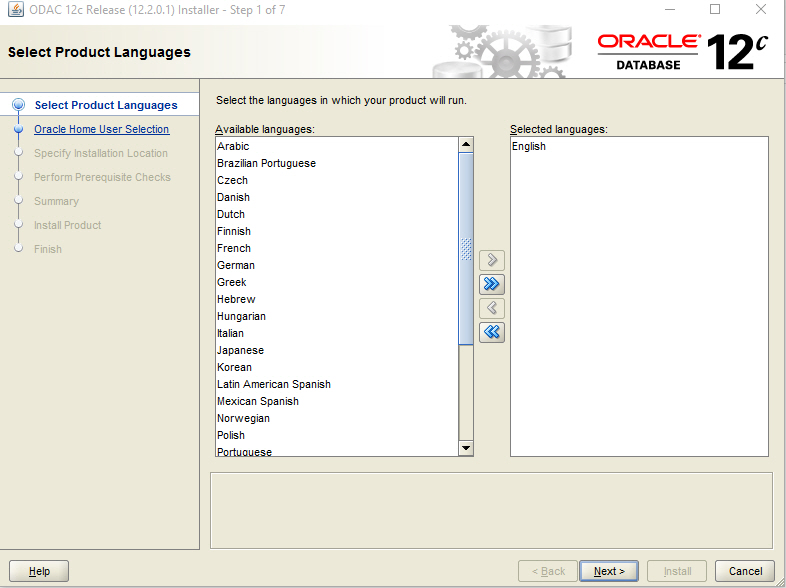Highlight Japanese in available languages
The width and height of the screenshot is (786, 588).
click(337, 350)
